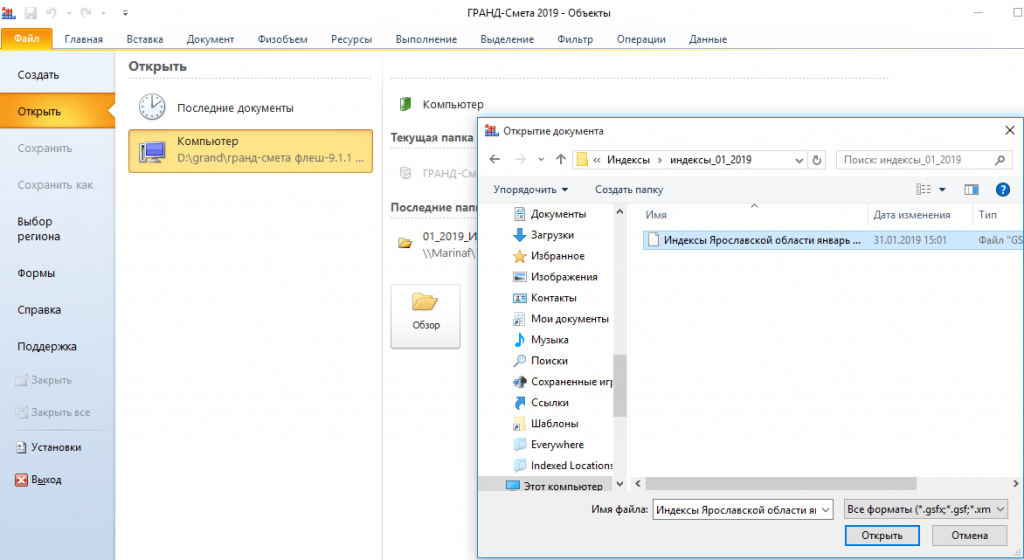
Task: Open the Все форматы file type dropdown
Action: pos(925,510)
